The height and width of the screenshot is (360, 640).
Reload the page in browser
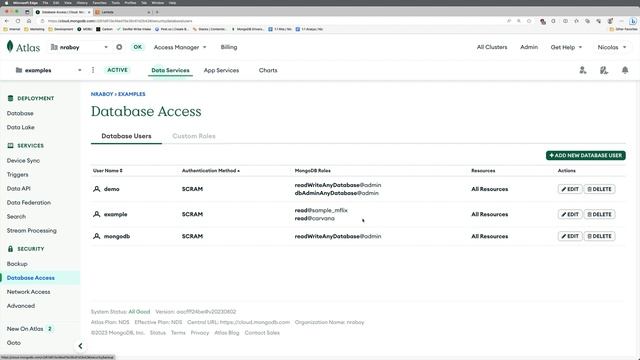(x=18, y=21)
